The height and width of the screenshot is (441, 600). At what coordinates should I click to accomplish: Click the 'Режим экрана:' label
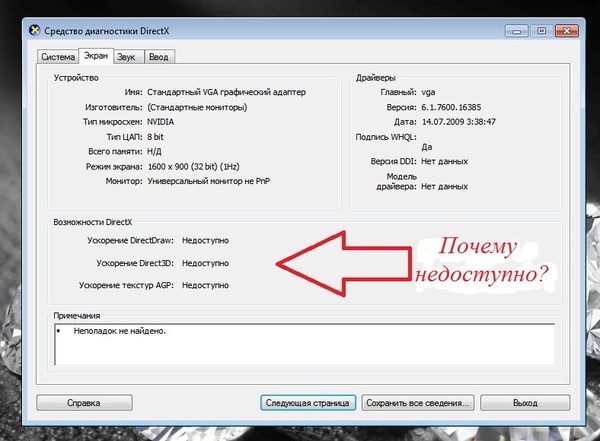point(114,167)
